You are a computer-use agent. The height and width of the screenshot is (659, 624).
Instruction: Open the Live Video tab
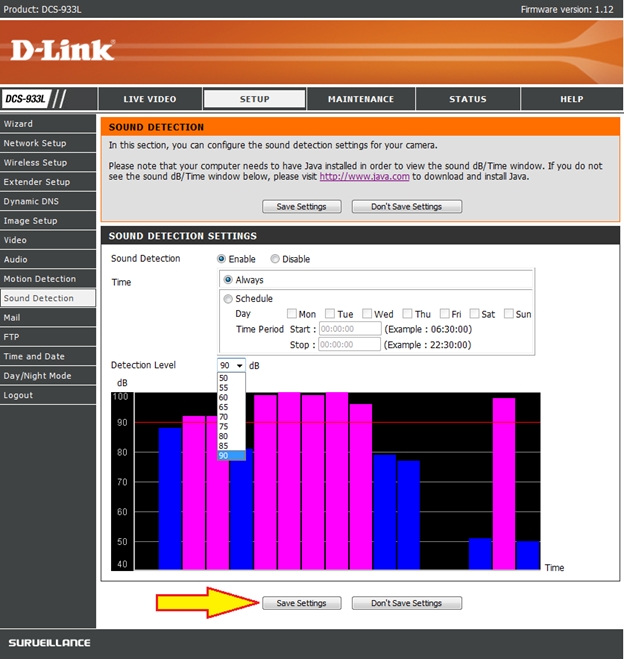150,99
